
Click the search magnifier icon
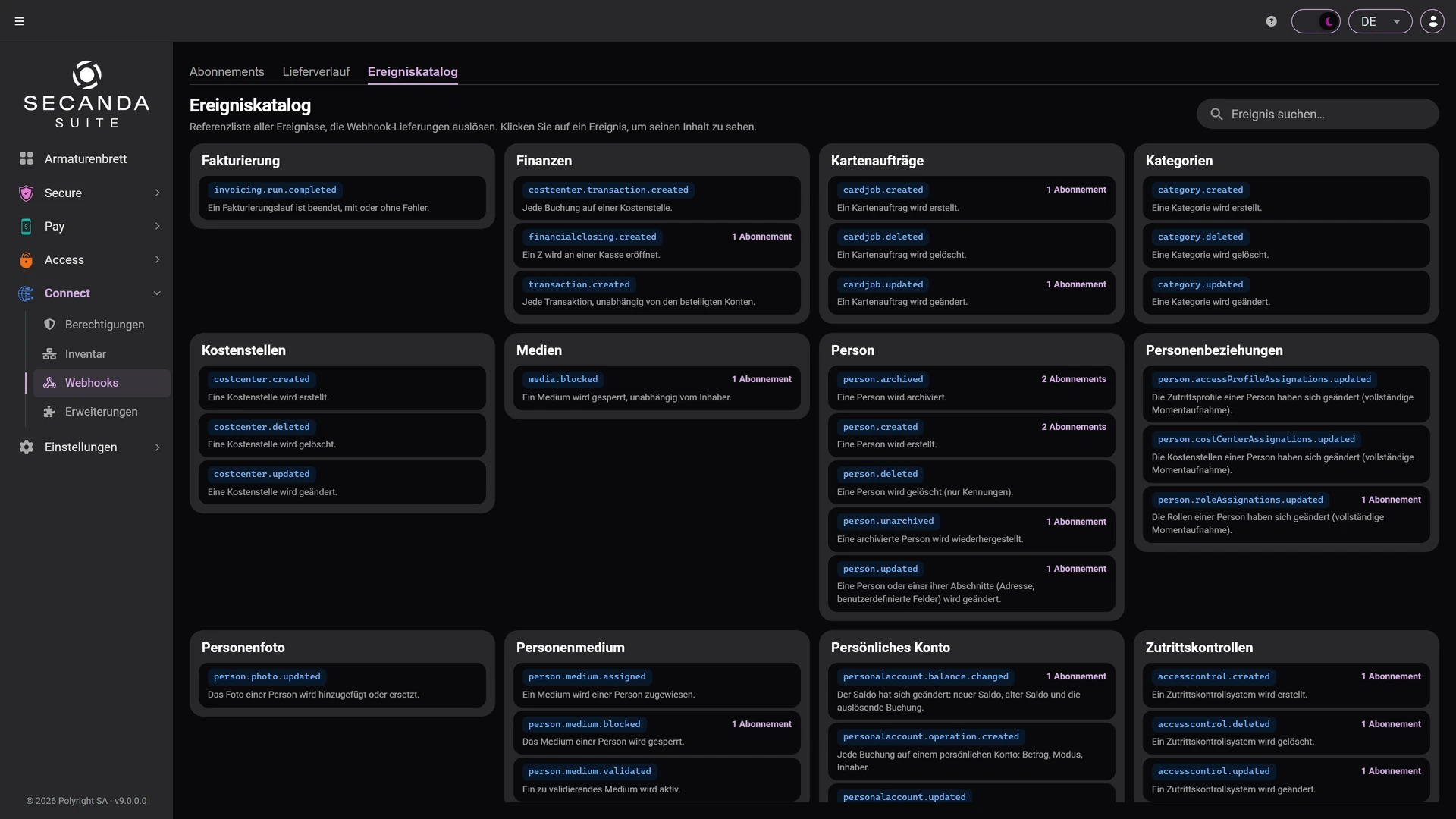click(1216, 114)
